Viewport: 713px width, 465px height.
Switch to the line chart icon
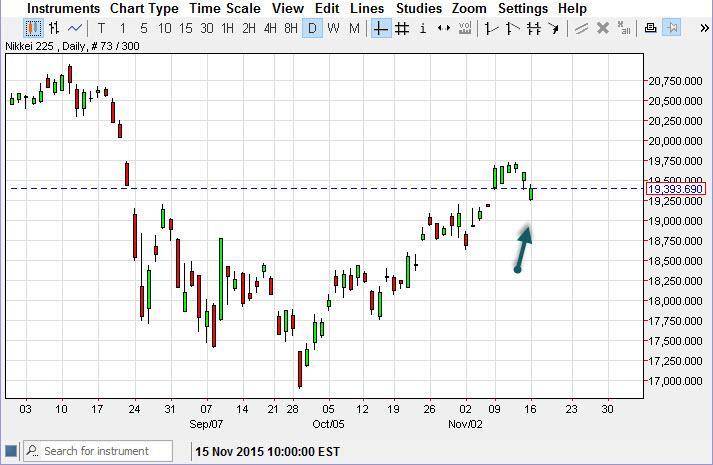pos(75,28)
